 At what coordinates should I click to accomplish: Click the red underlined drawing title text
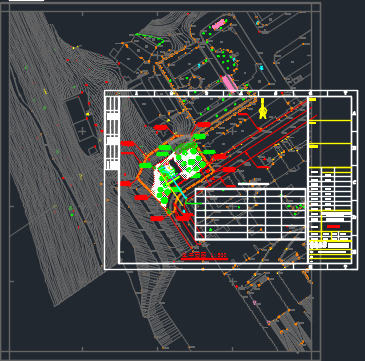[204, 256]
